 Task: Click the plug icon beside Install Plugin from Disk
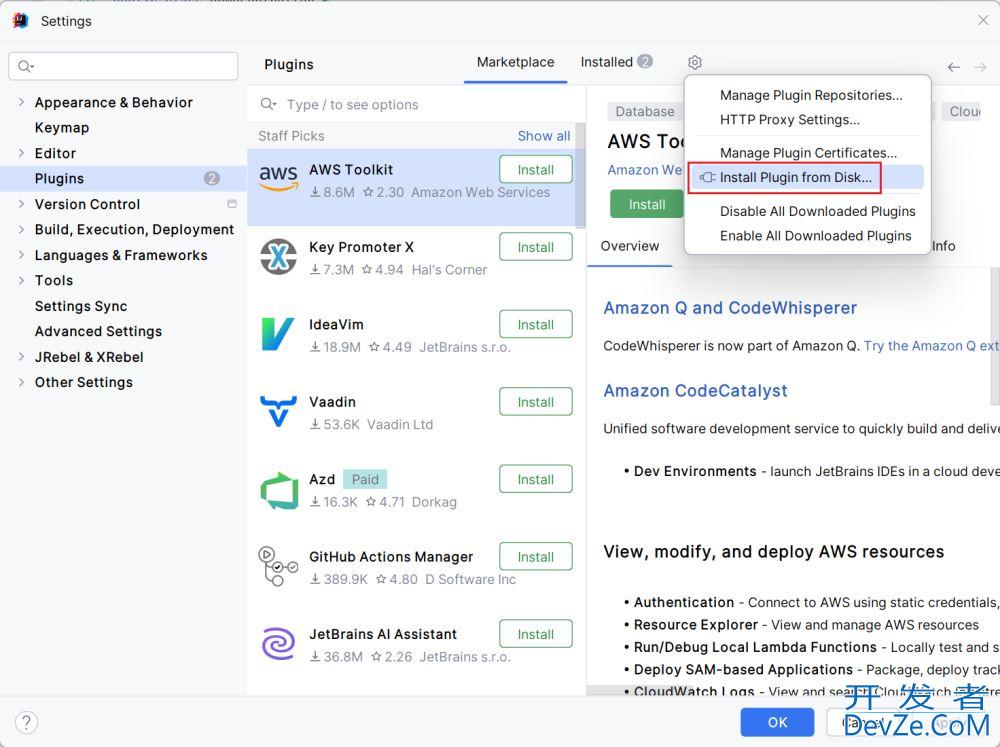707,177
